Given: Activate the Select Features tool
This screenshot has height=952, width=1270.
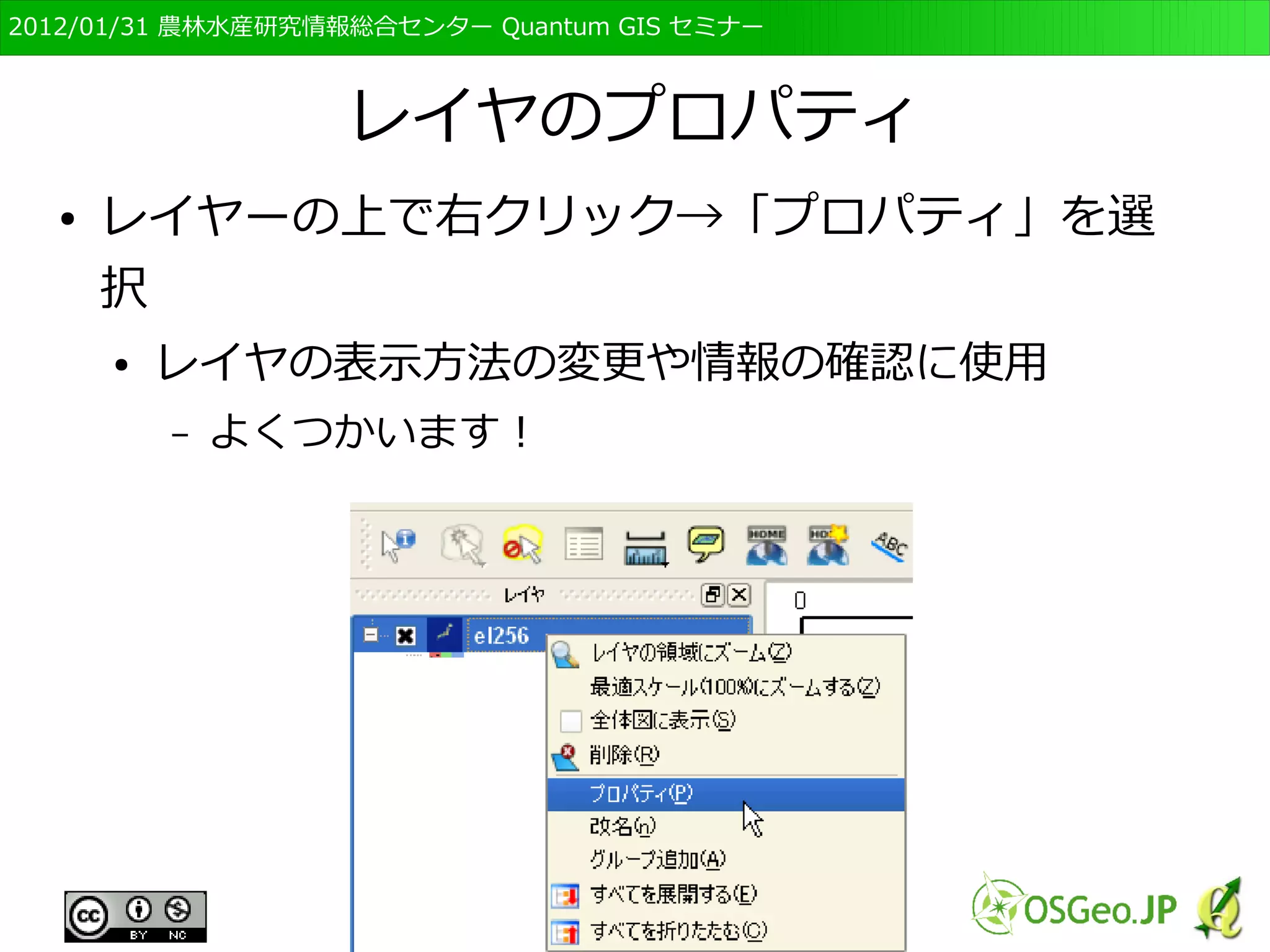Looking at the screenshot, I should tap(463, 545).
